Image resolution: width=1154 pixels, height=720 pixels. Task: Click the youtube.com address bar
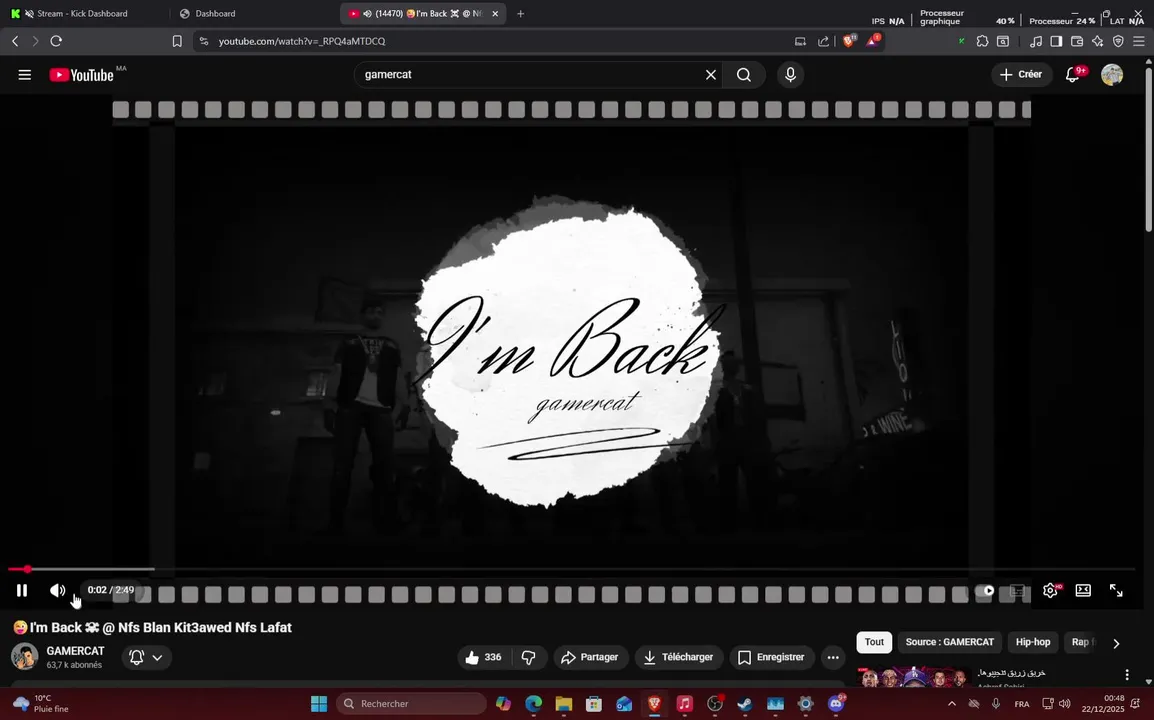493,41
